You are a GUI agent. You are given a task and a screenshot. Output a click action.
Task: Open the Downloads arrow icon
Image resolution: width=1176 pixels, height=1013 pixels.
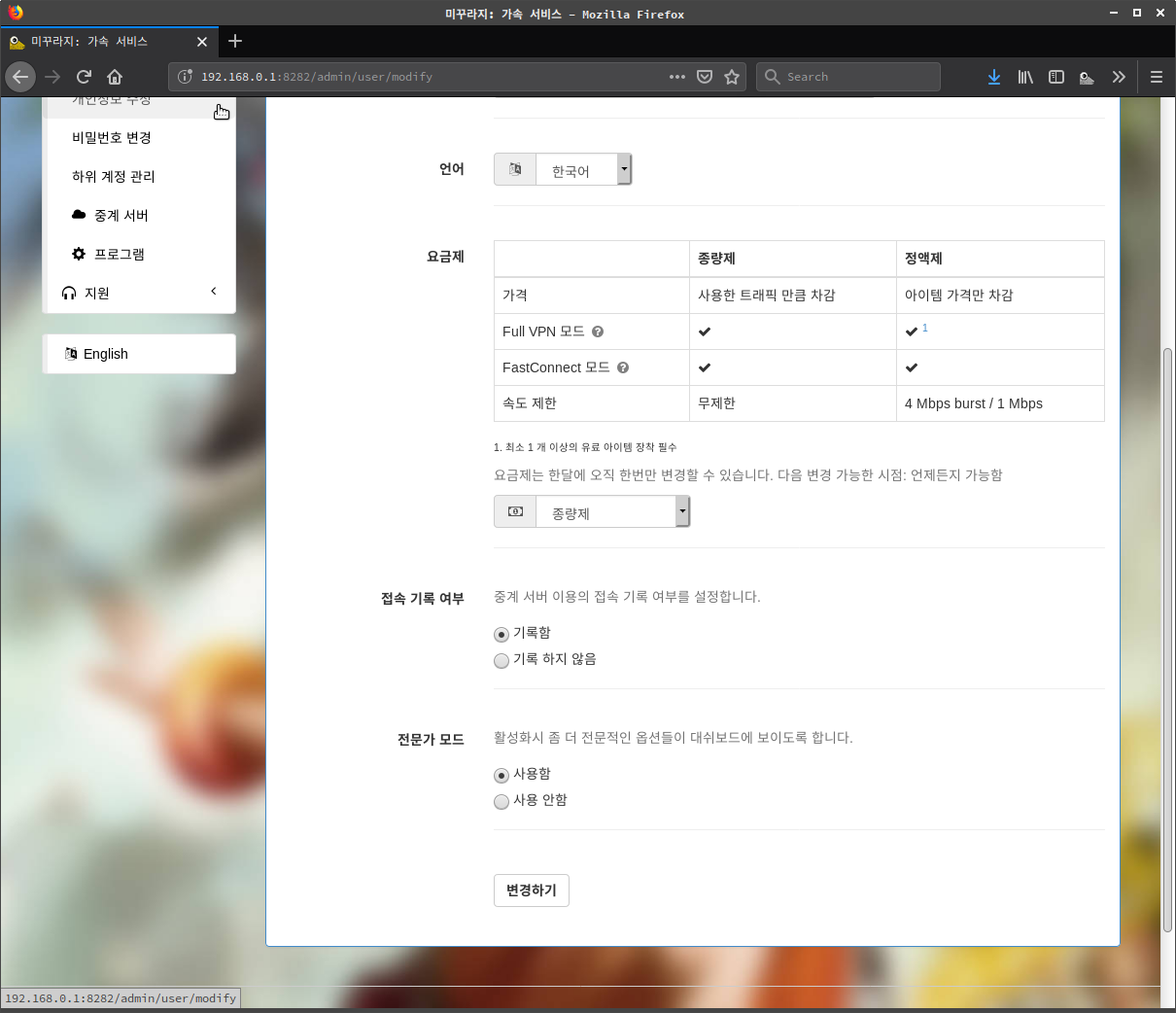pyautogui.click(x=993, y=77)
